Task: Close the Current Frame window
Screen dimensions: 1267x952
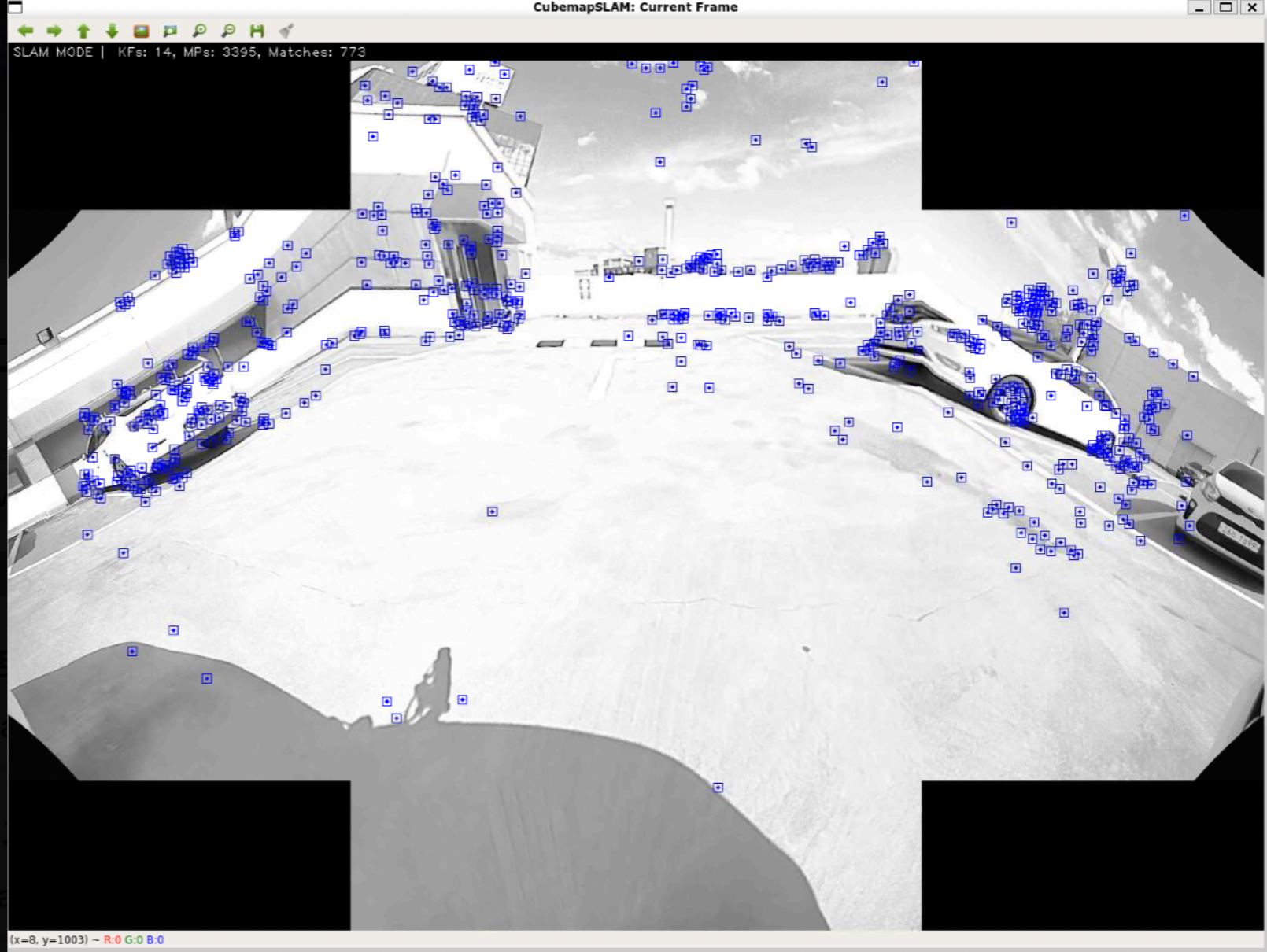Action: coord(1252,8)
